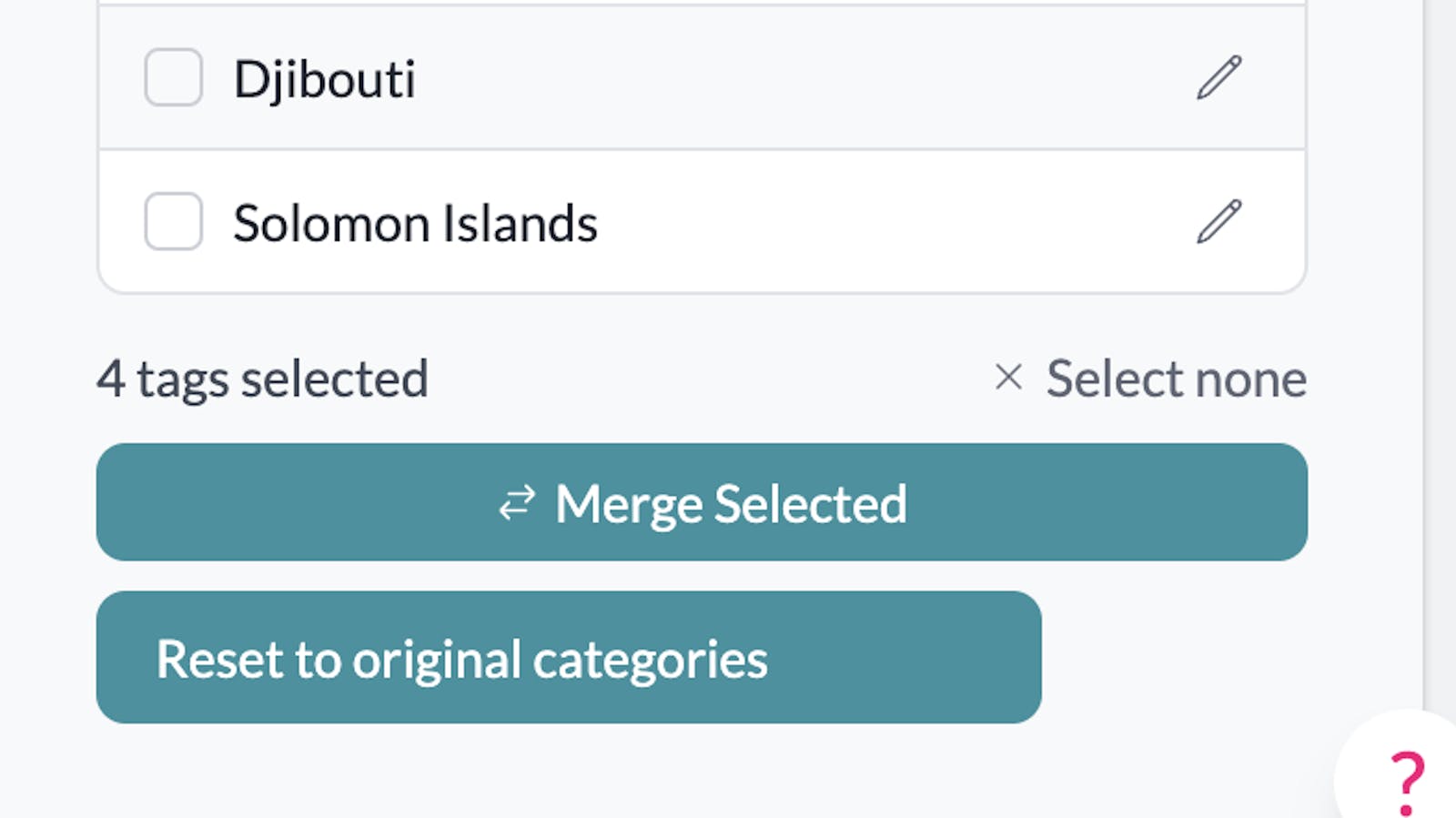
Task: Tick the Djibouti checkbox
Action: point(173,77)
